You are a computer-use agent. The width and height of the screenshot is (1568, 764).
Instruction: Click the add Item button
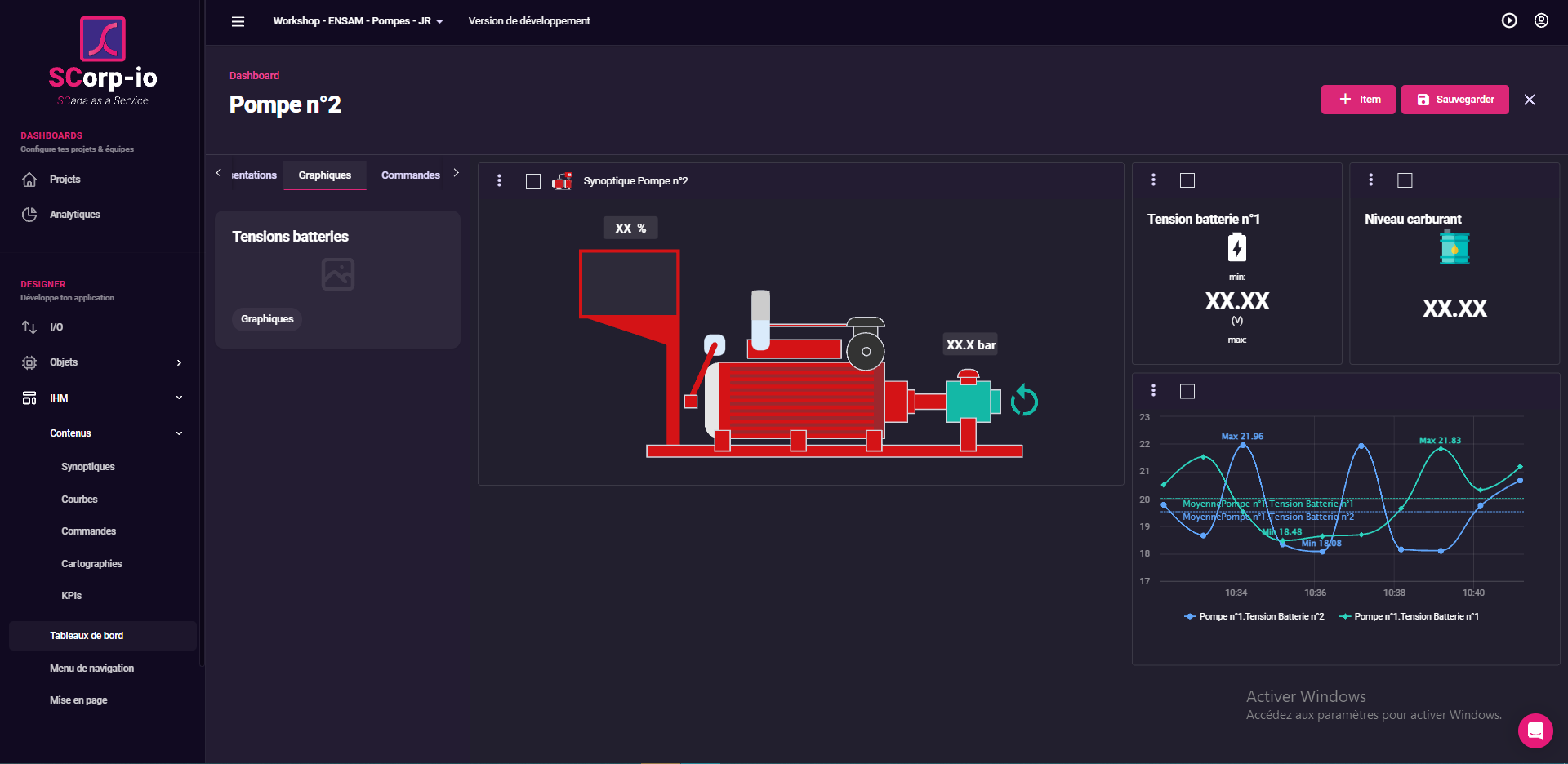click(x=1357, y=100)
